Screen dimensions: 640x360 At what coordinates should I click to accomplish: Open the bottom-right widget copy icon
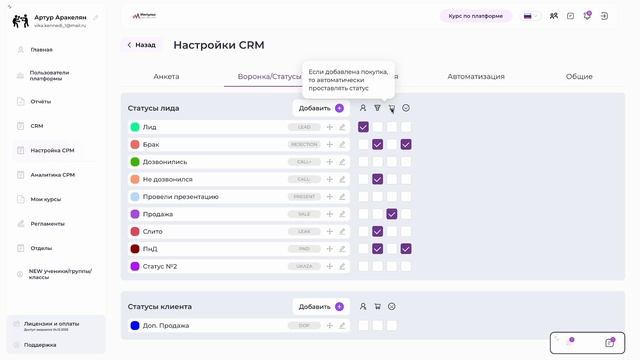(x=609, y=342)
